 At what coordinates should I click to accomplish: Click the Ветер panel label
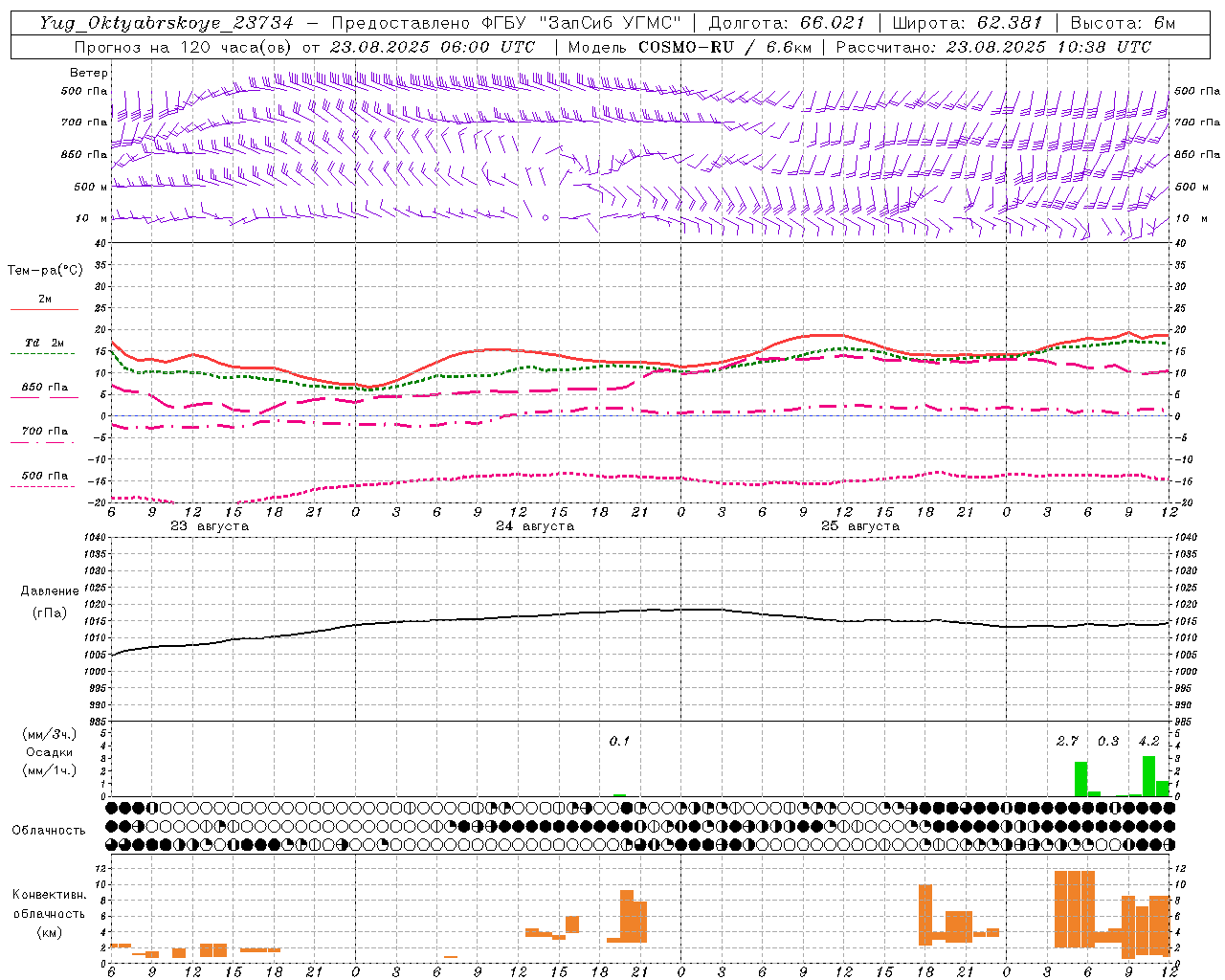tap(88, 73)
